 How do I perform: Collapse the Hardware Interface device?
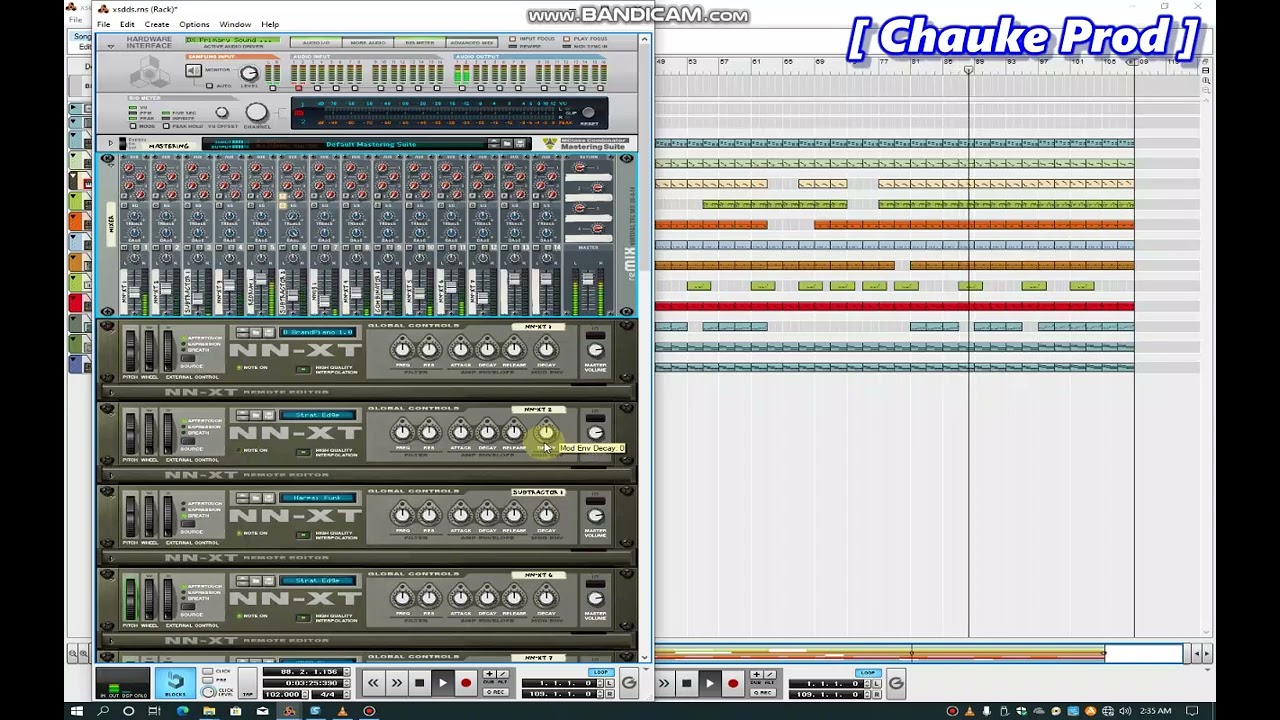click(x=110, y=46)
